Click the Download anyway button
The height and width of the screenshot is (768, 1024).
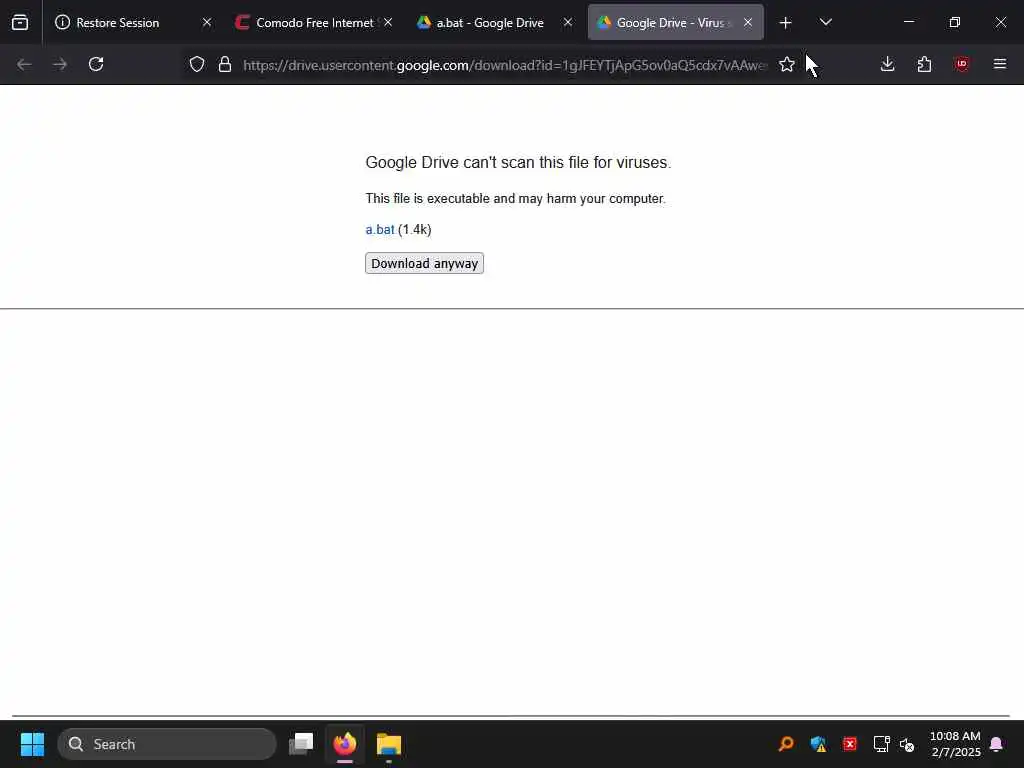(x=424, y=263)
